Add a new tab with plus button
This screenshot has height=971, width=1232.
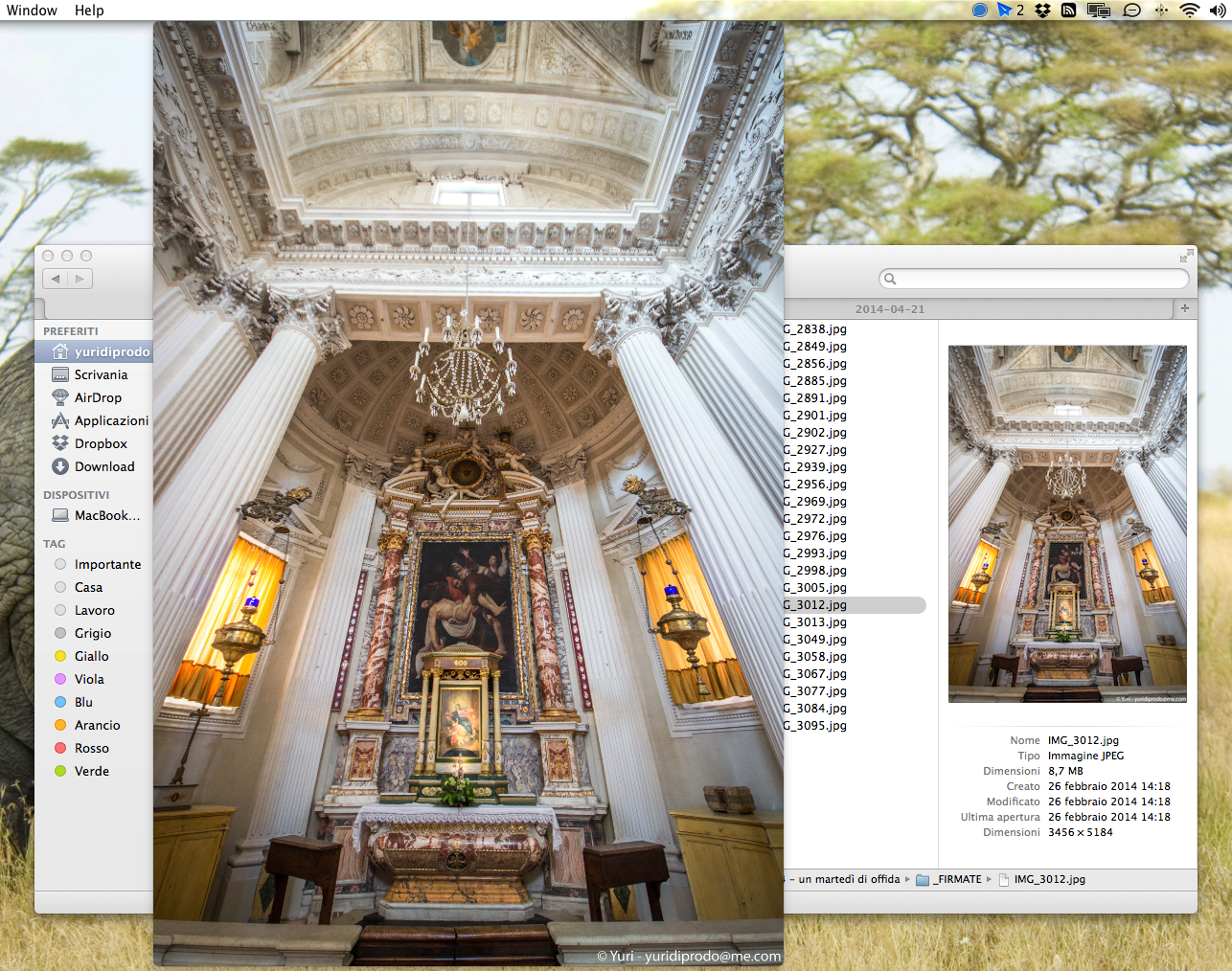coord(1185,308)
